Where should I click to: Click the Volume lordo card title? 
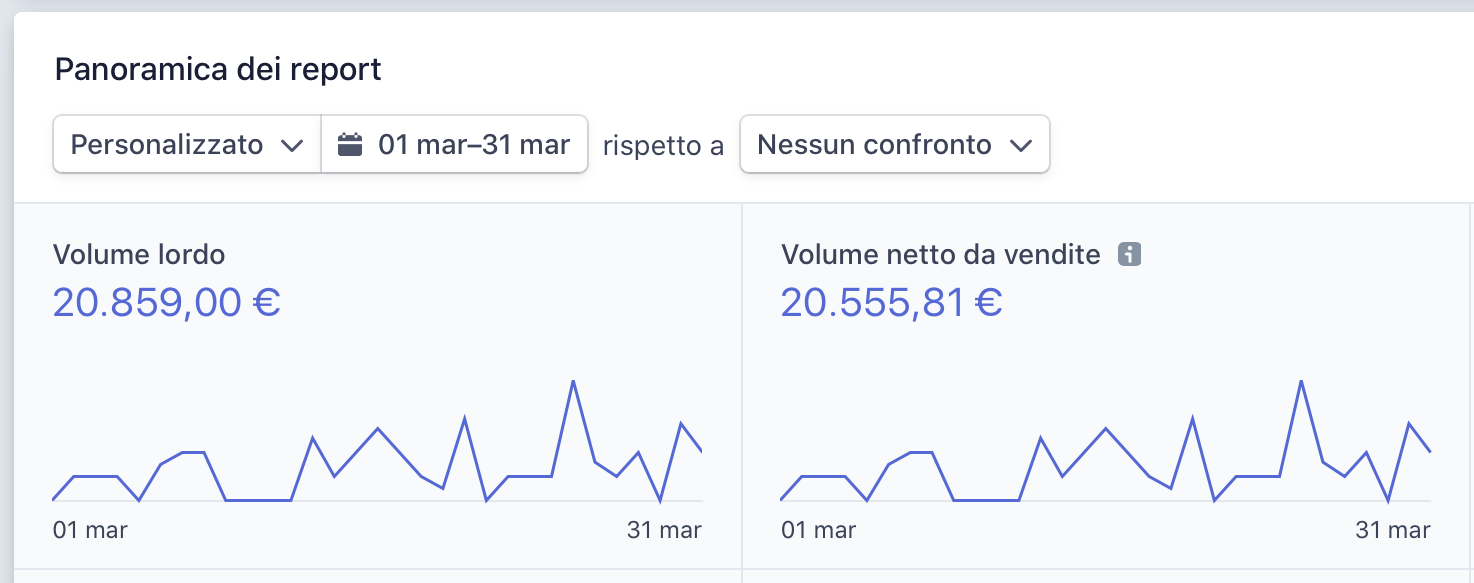click(x=139, y=255)
